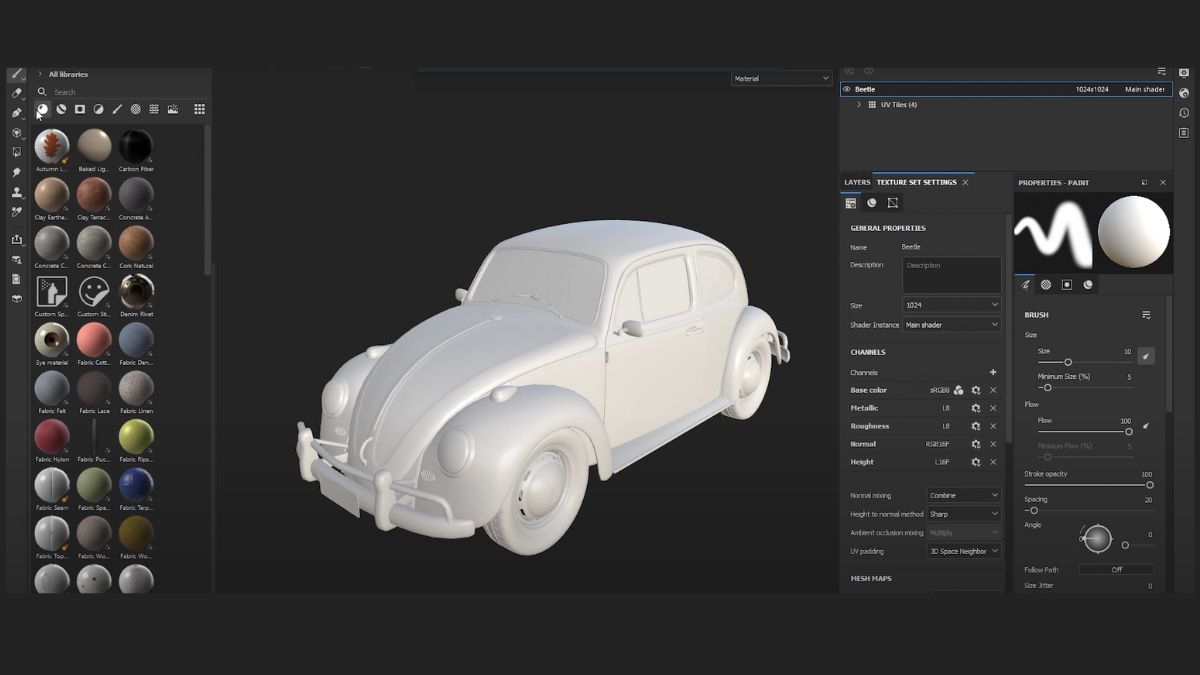This screenshot has height=675, width=1200.
Task: Close the Texture Set Settings tab
Action: click(966, 182)
